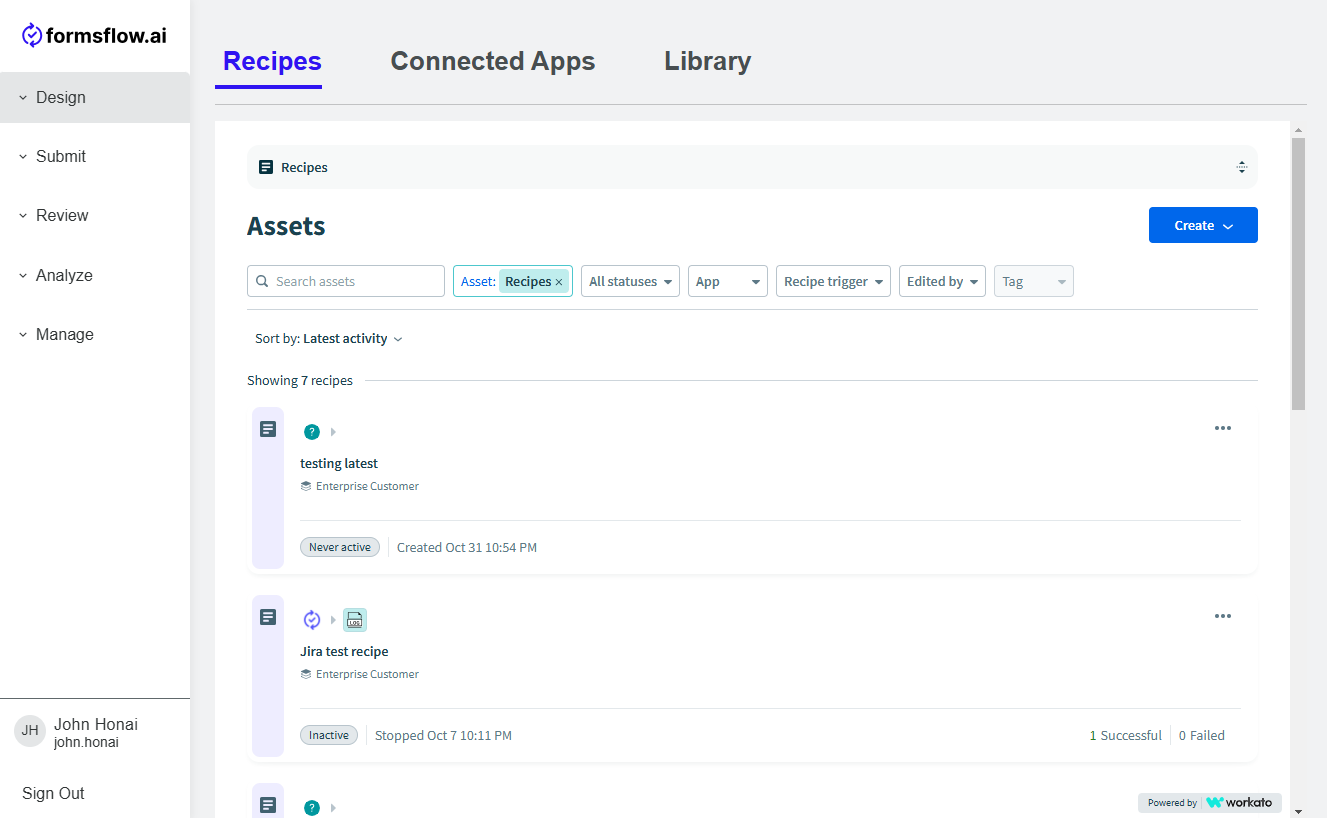
Task: Expand the Review sidebar section
Action: coord(95,215)
